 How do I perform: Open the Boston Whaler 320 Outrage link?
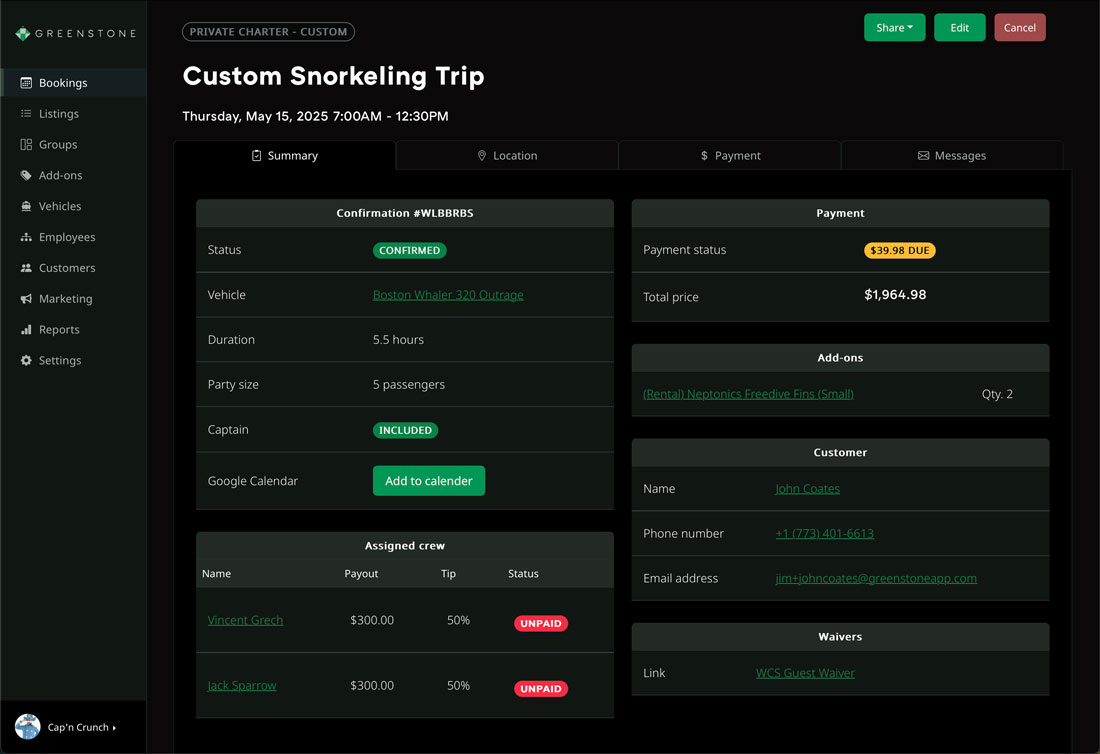pyautogui.click(x=448, y=295)
